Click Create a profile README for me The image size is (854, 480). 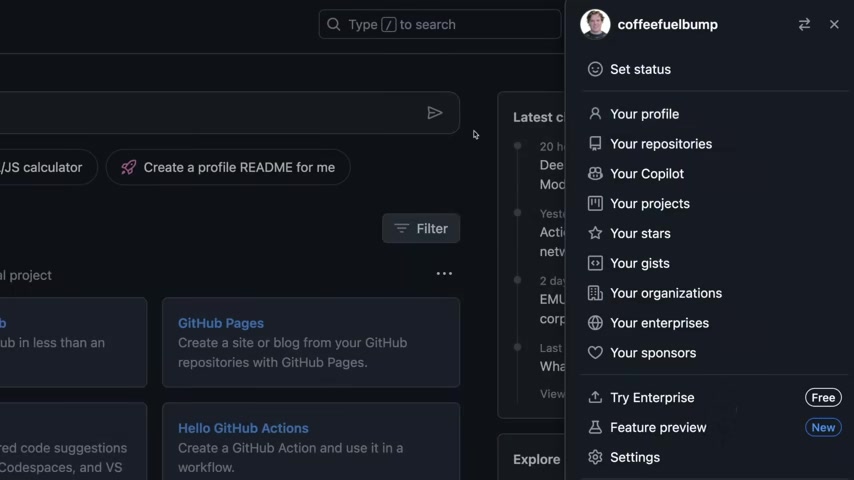point(228,167)
